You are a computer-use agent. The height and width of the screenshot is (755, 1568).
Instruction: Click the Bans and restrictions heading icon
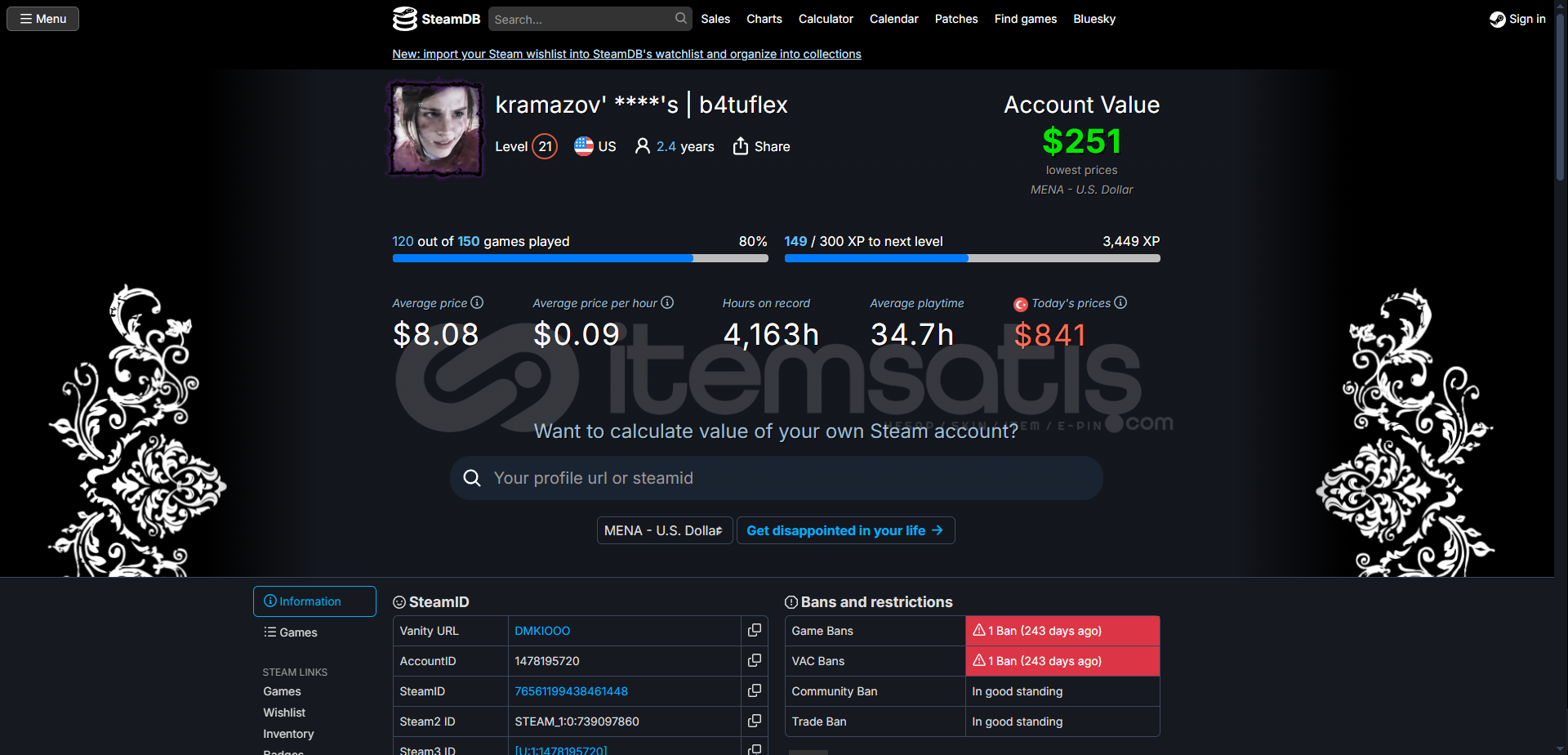791,602
